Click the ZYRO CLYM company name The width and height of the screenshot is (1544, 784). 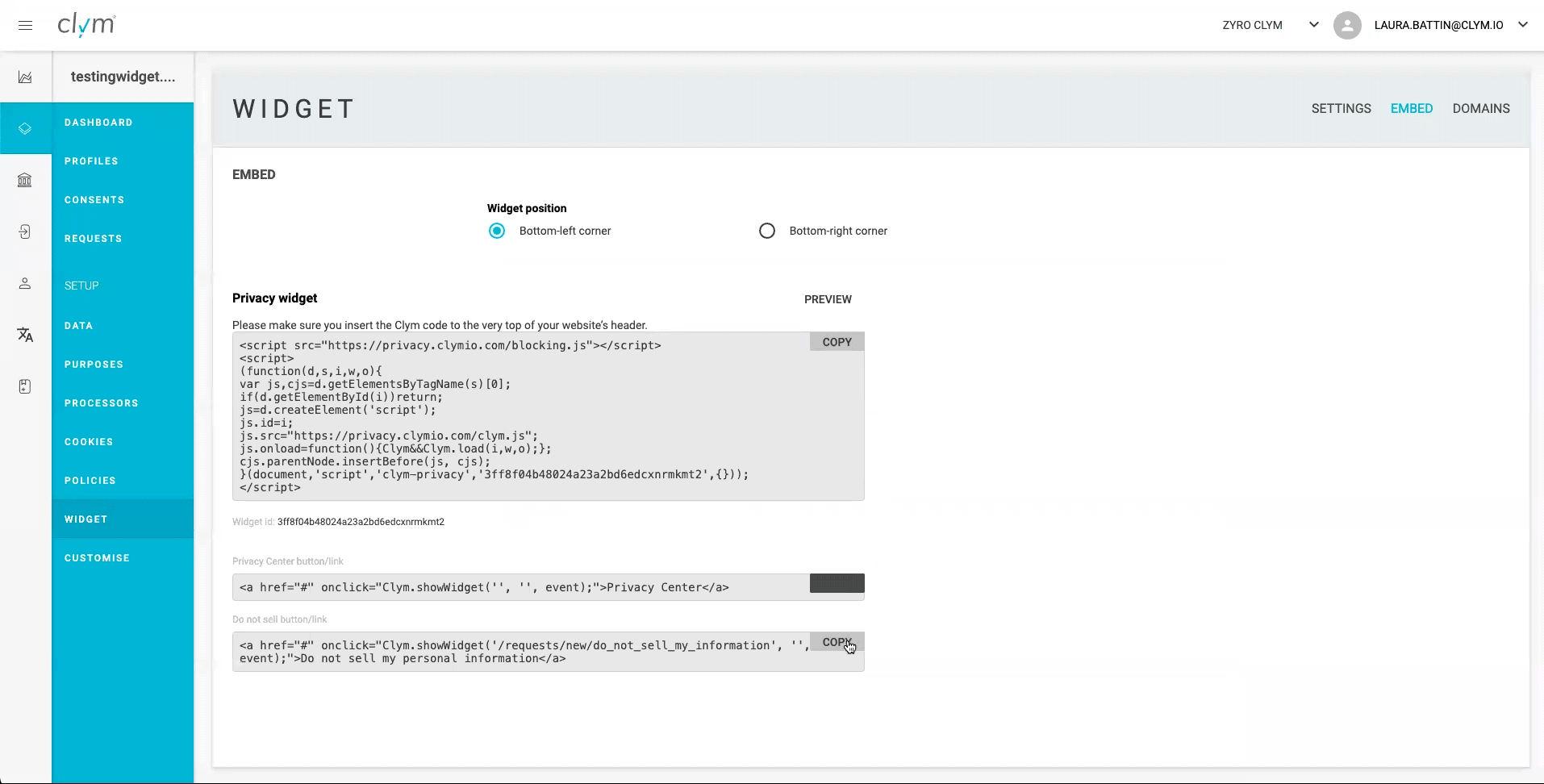pos(1252,25)
